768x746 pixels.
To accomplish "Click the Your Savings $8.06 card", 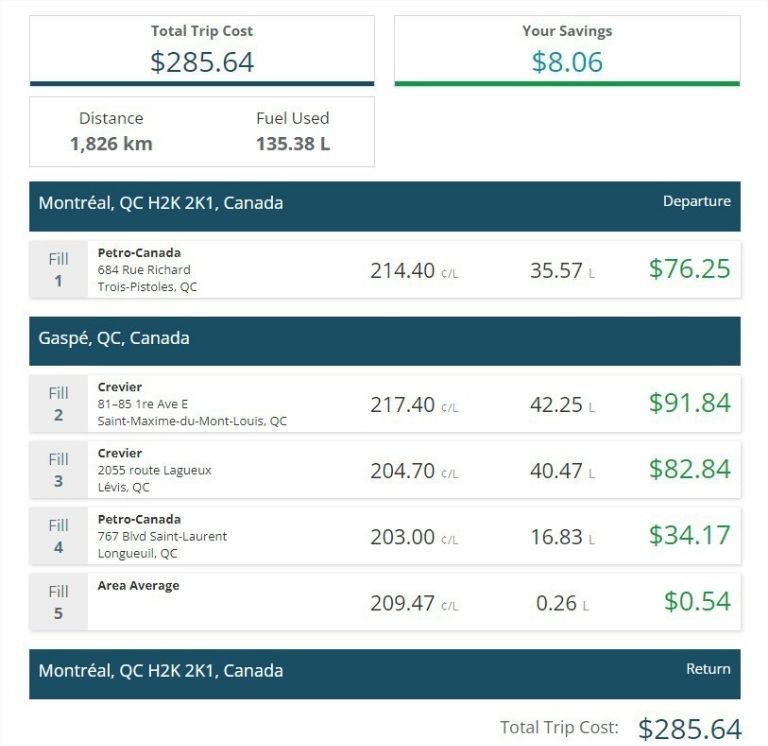I will (x=567, y=50).
